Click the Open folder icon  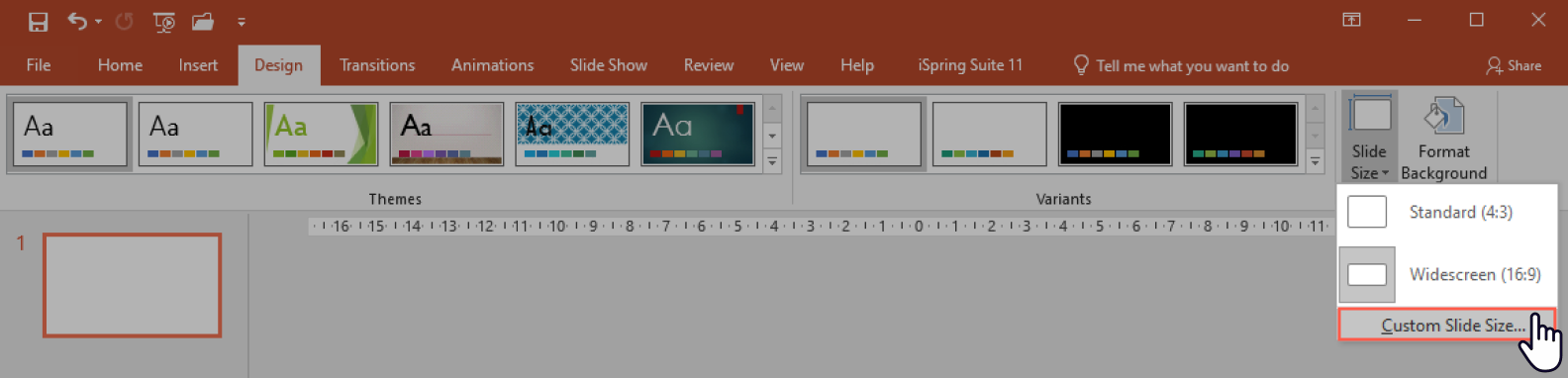(x=203, y=21)
